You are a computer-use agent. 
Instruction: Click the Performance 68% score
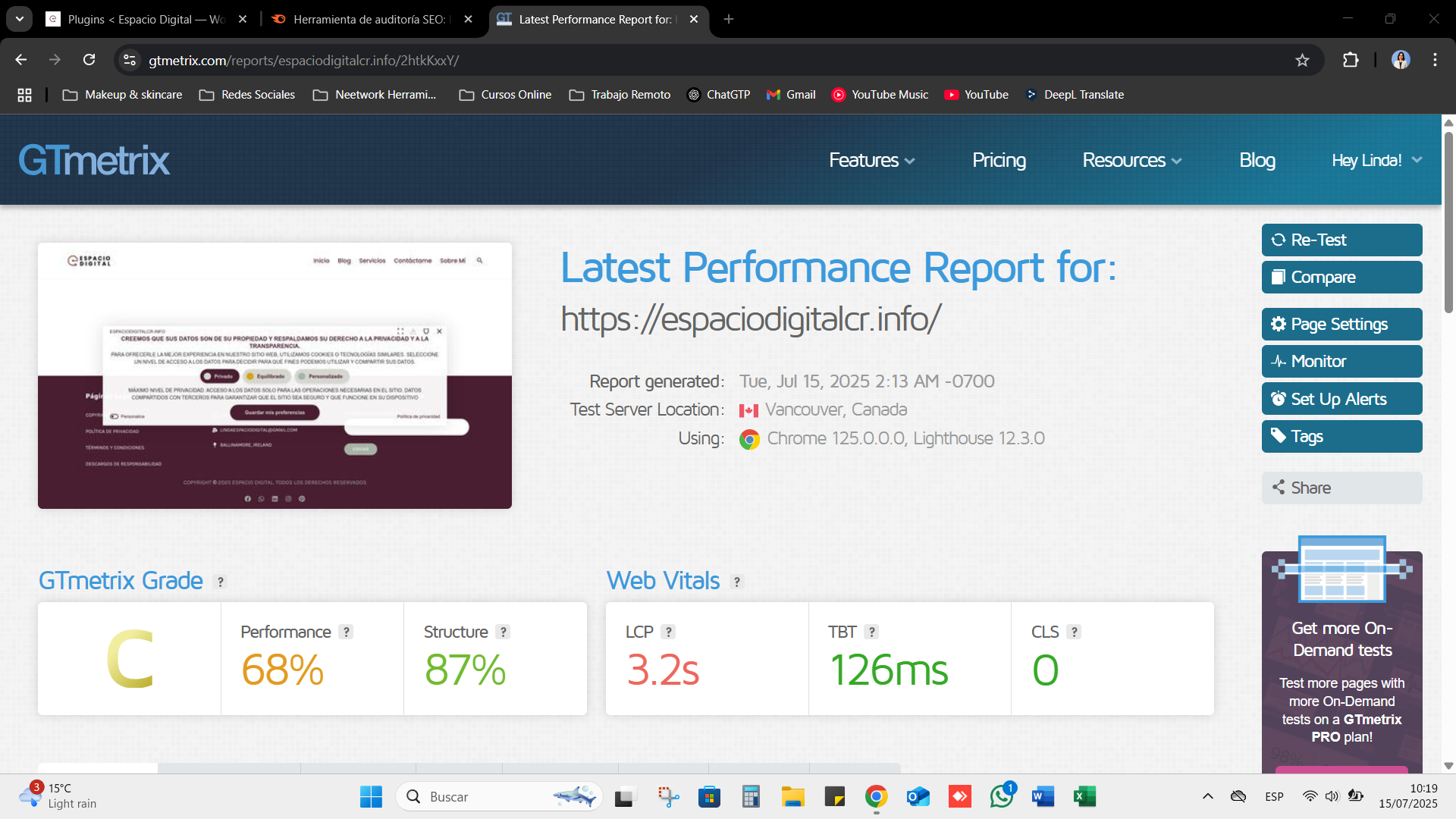[282, 670]
